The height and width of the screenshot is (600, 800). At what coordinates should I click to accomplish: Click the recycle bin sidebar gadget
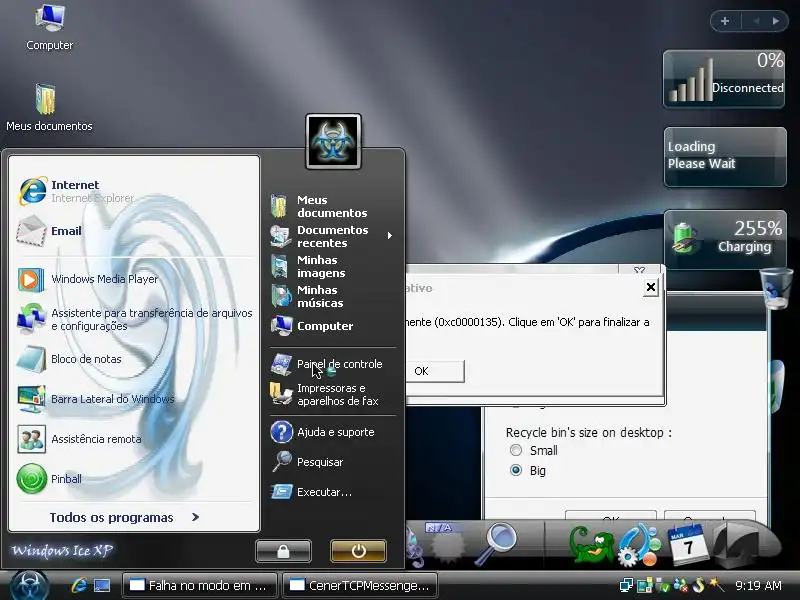[776, 289]
